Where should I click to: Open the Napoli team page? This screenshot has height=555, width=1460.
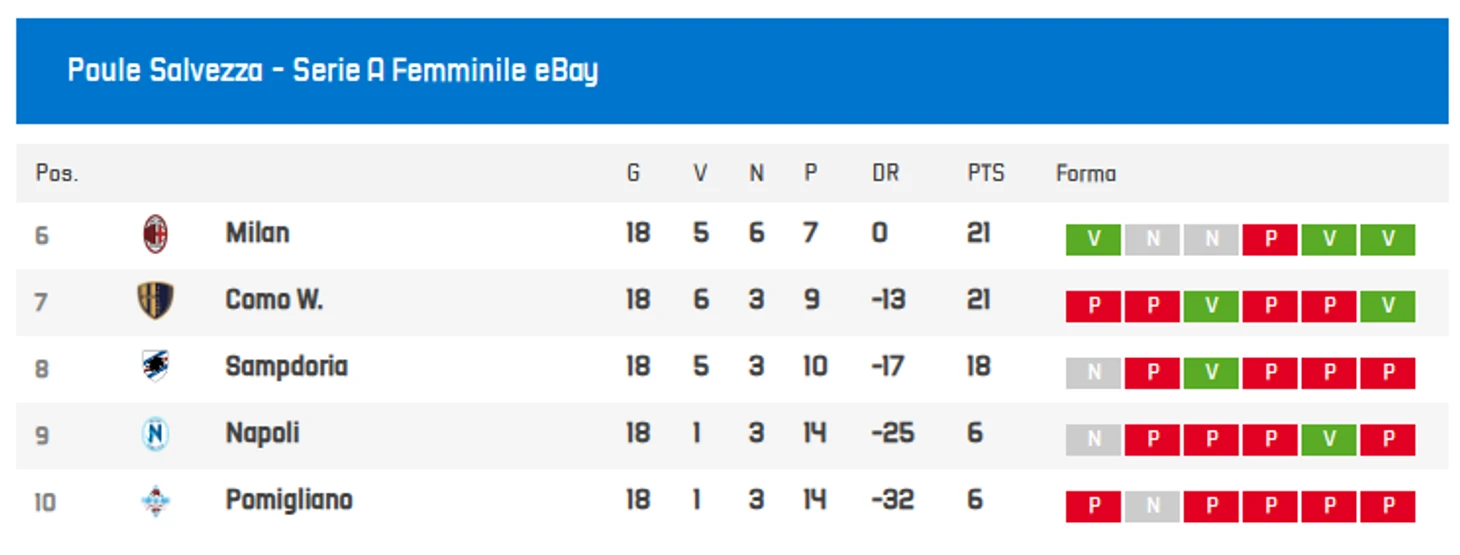tap(262, 434)
